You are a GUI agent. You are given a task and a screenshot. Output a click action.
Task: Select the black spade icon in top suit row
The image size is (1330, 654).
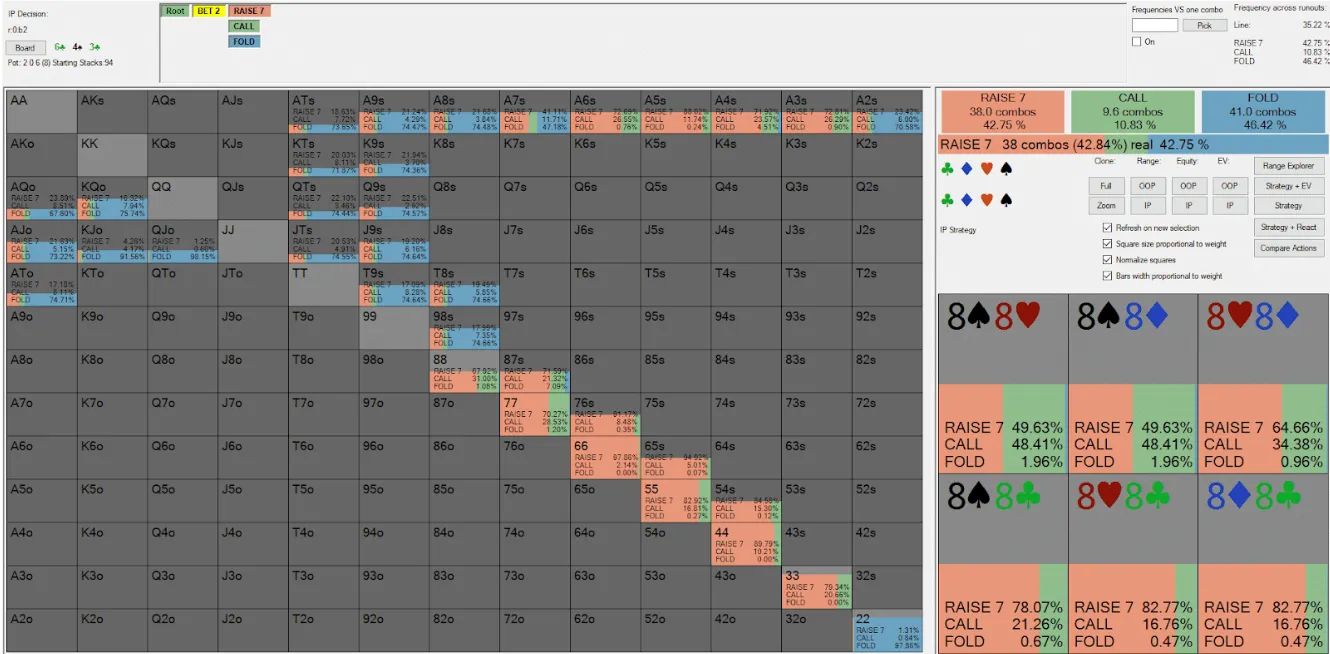pyautogui.click(x=1006, y=170)
